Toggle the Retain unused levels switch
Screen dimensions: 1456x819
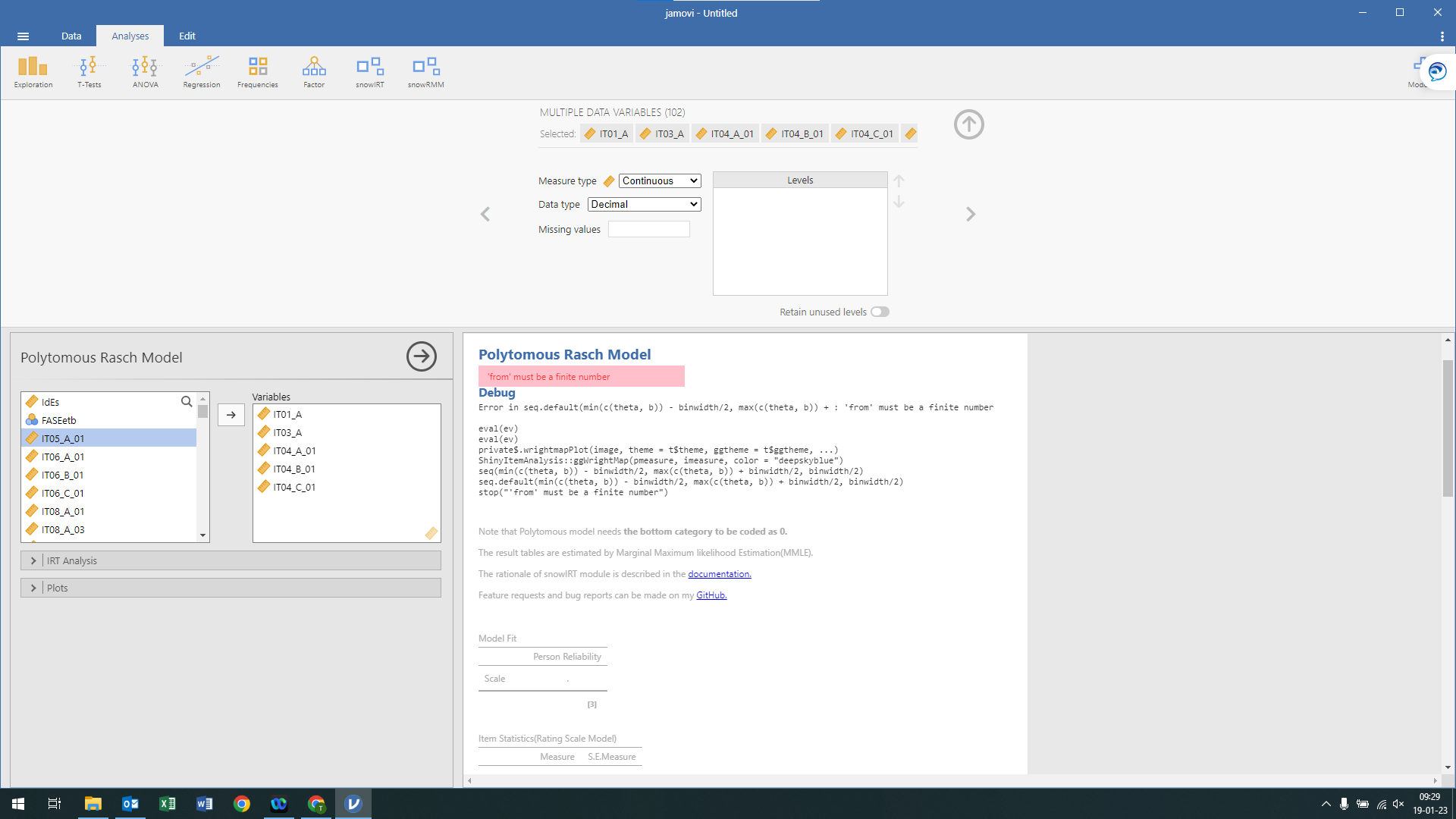[878, 311]
